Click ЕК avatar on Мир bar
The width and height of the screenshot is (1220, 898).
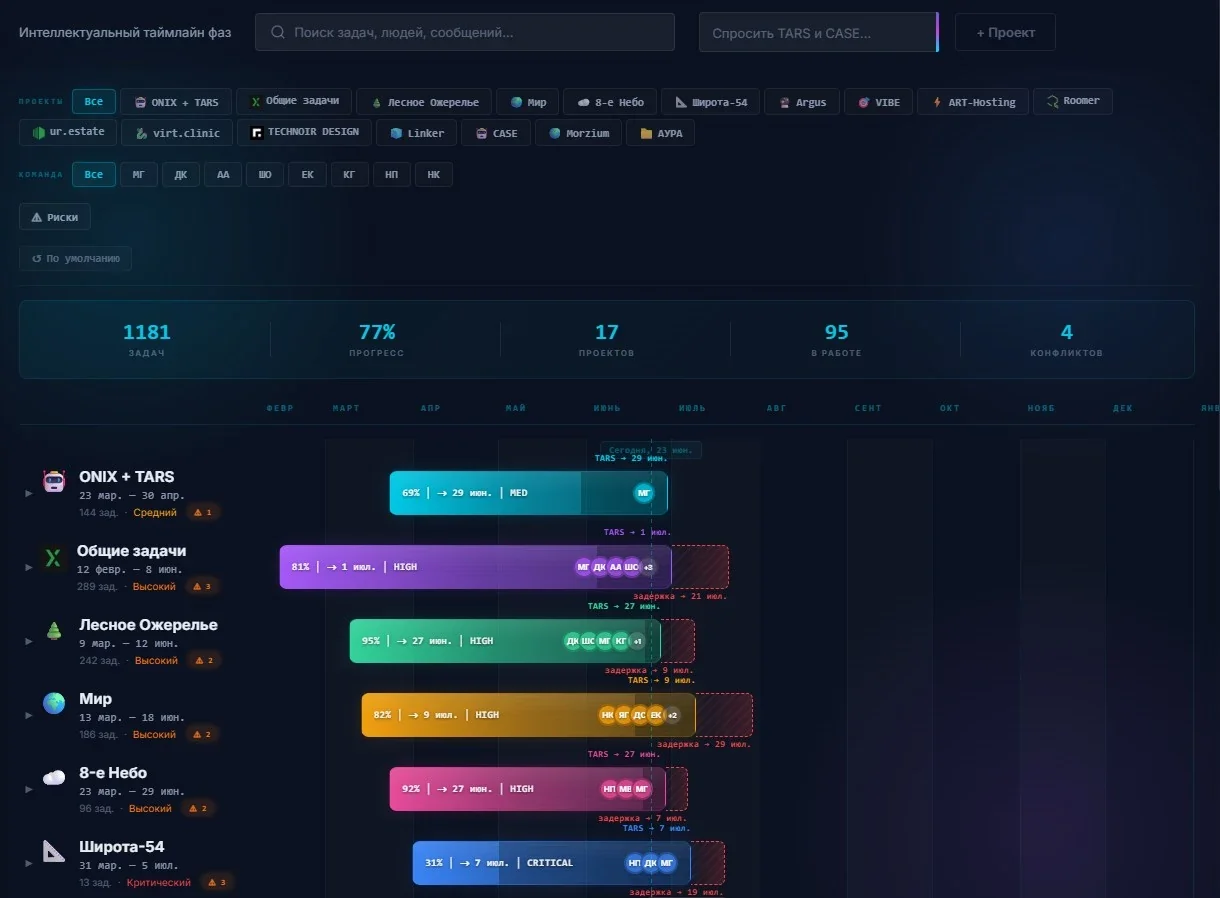point(656,715)
